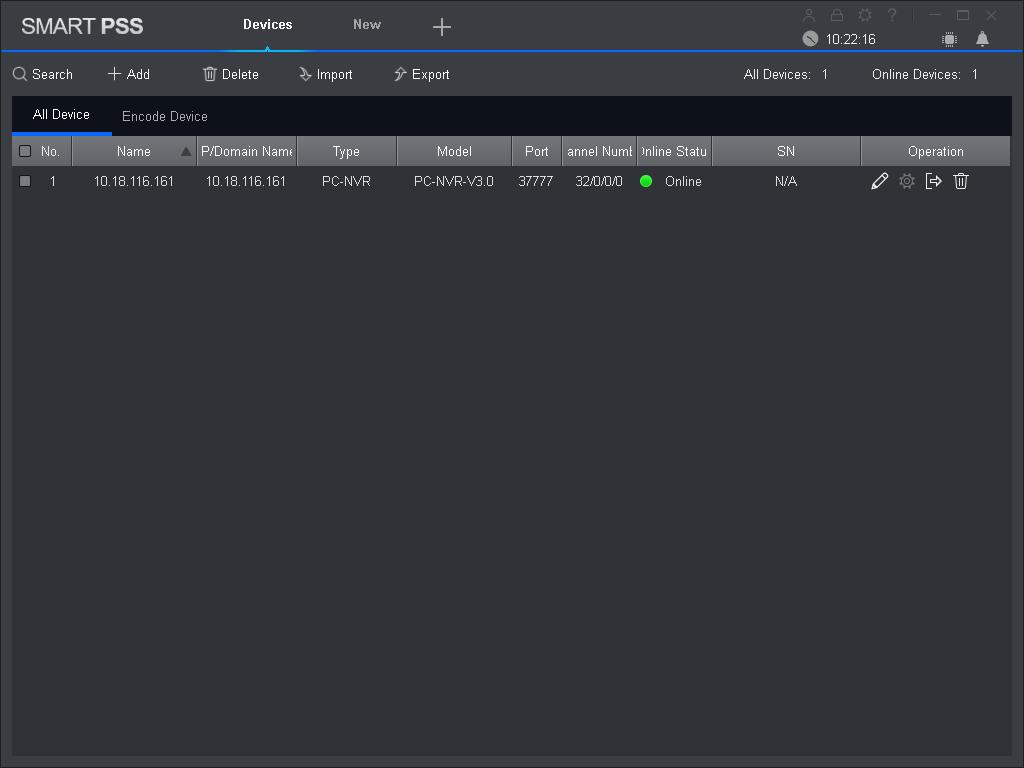Click the N/A serial number cell
The height and width of the screenshot is (768, 1024).
coord(786,181)
